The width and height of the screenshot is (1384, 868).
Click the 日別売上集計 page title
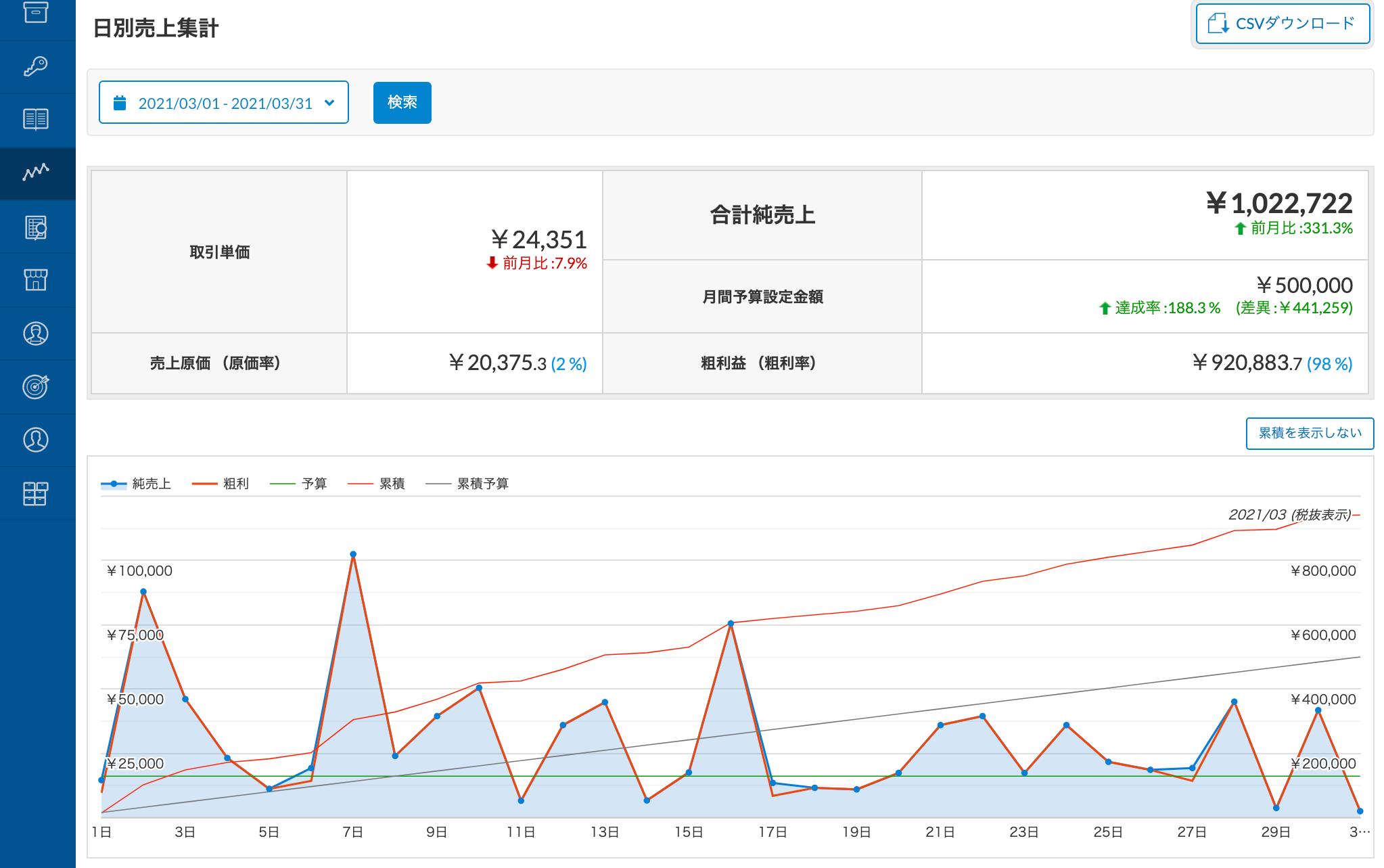(x=156, y=28)
